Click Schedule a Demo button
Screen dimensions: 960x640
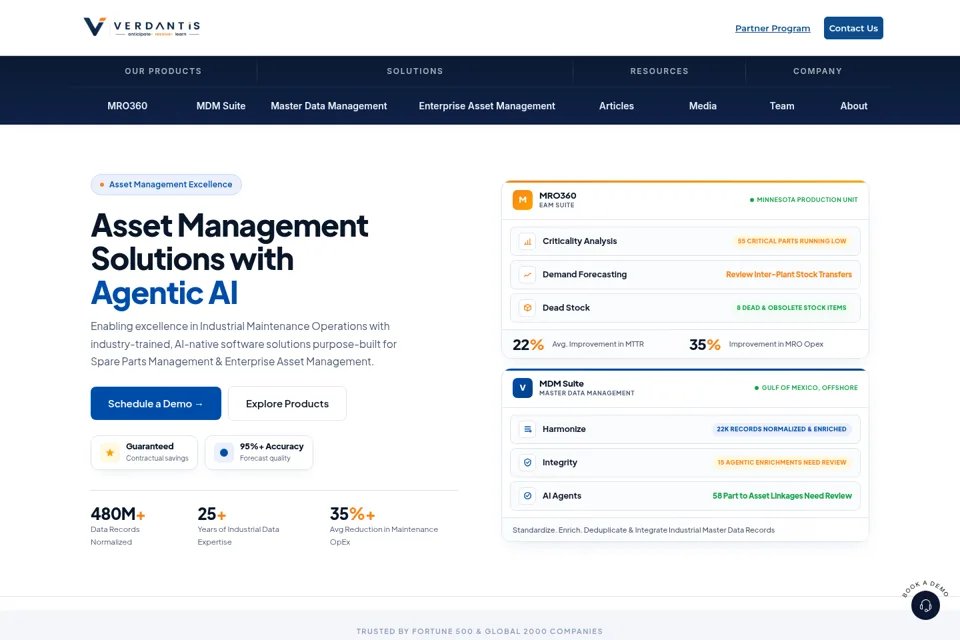(x=156, y=404)
